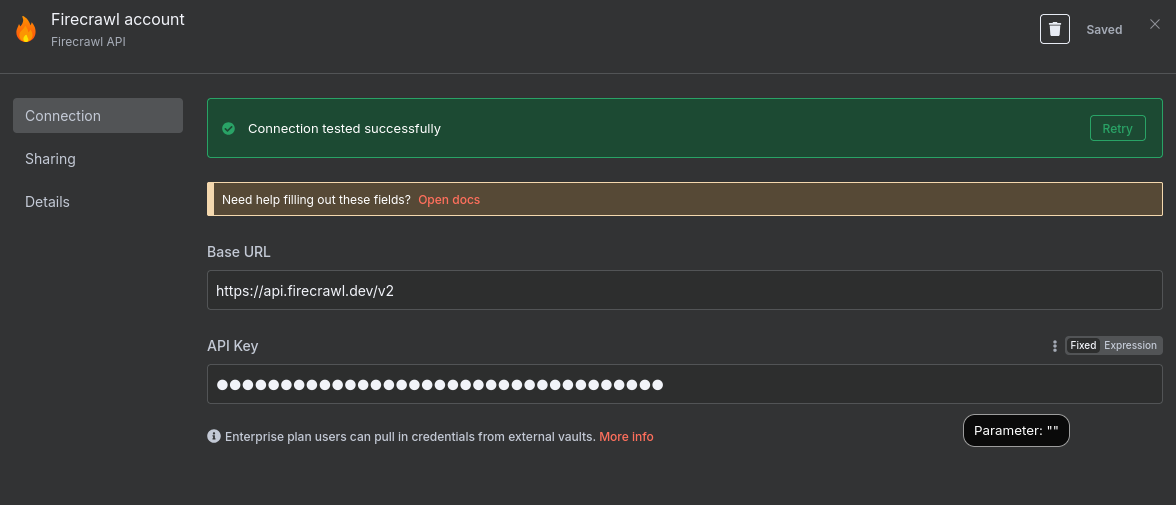Click the info icon beside Enterprise plan note
The height and width of the screenshot is (505, 1176).
213,437
